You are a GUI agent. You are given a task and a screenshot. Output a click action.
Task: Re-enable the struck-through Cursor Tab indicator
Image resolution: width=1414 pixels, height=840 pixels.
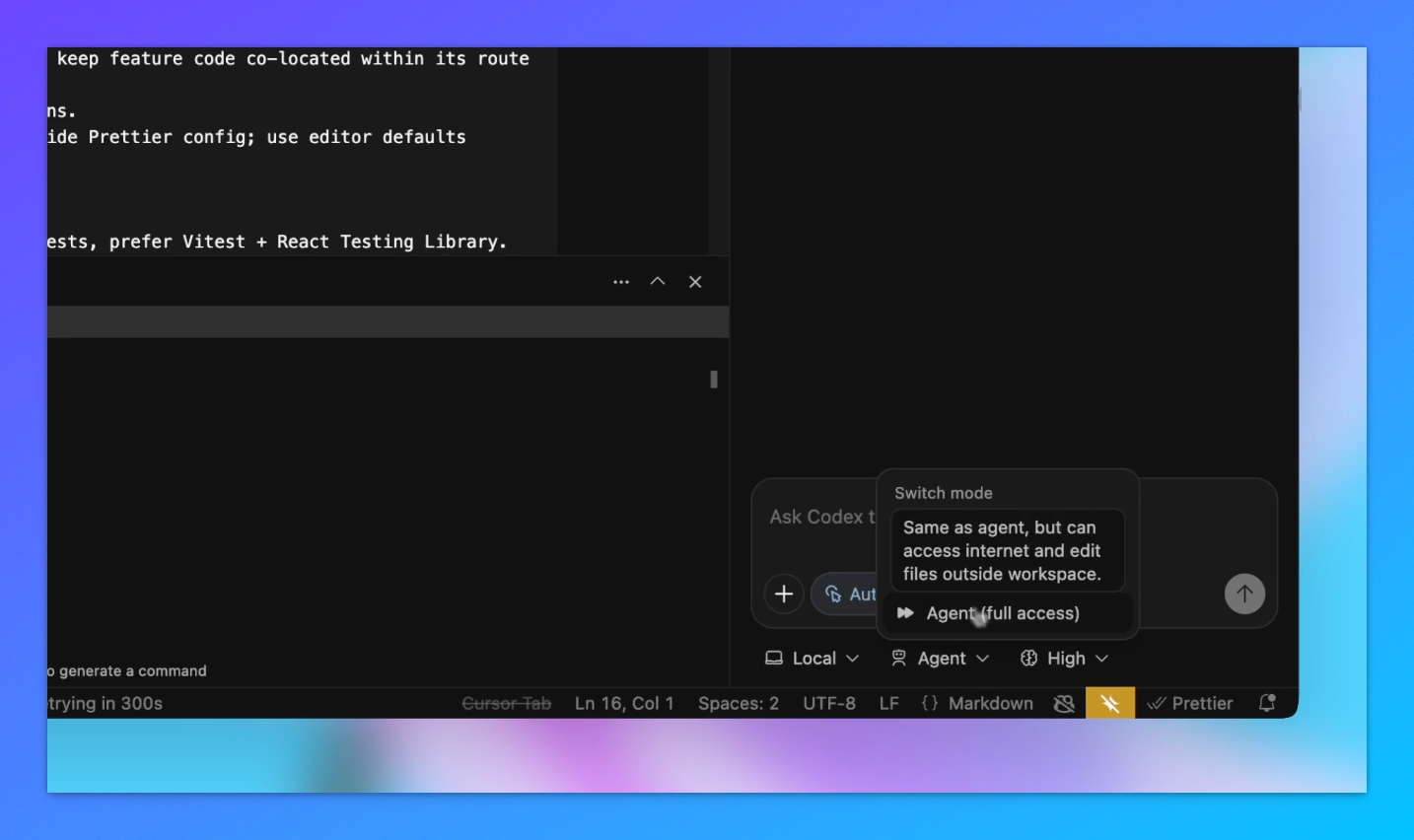pyautogui.click(x=507, y=703)
